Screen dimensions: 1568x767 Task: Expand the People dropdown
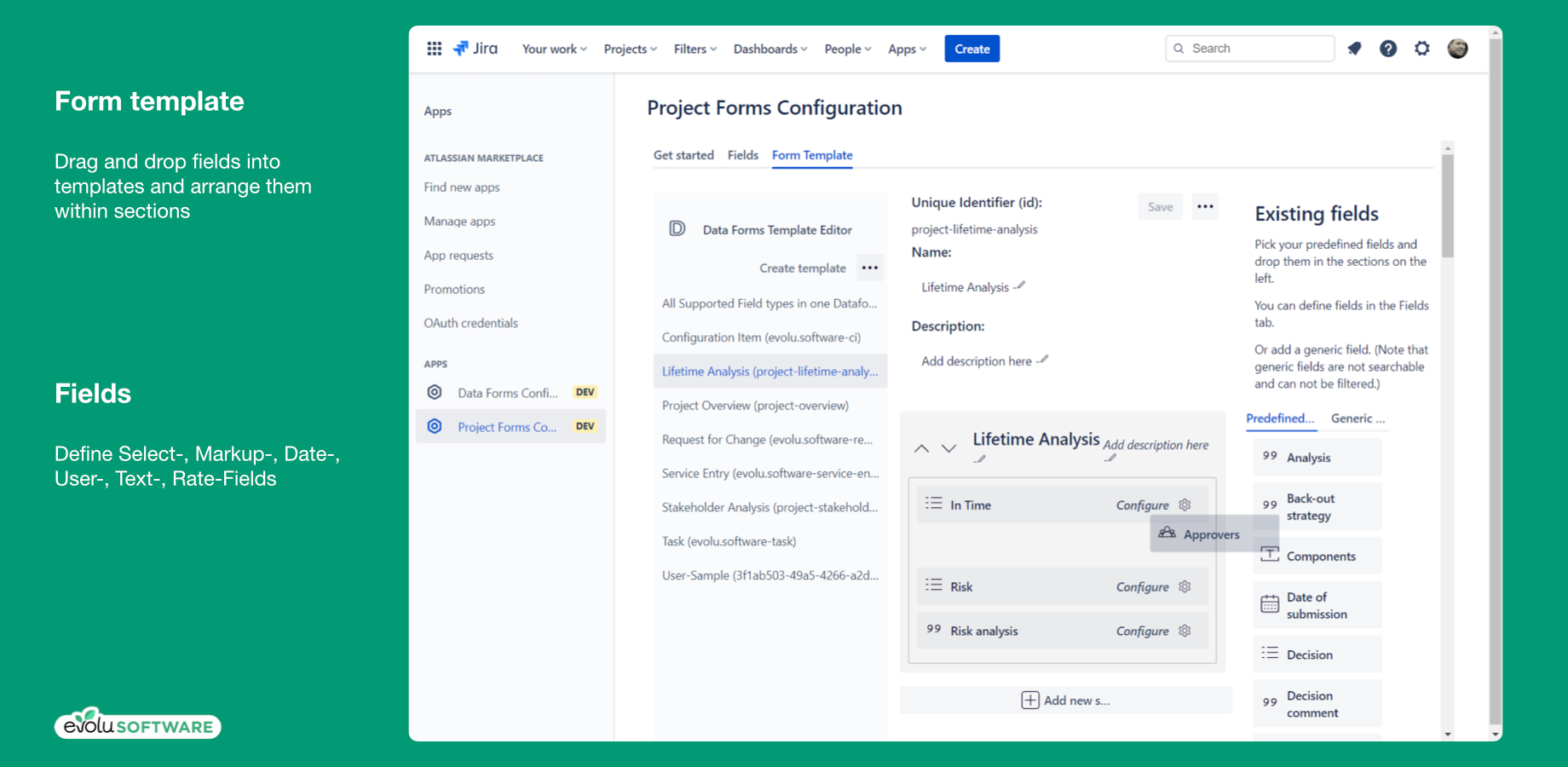[x=848, y=49]
